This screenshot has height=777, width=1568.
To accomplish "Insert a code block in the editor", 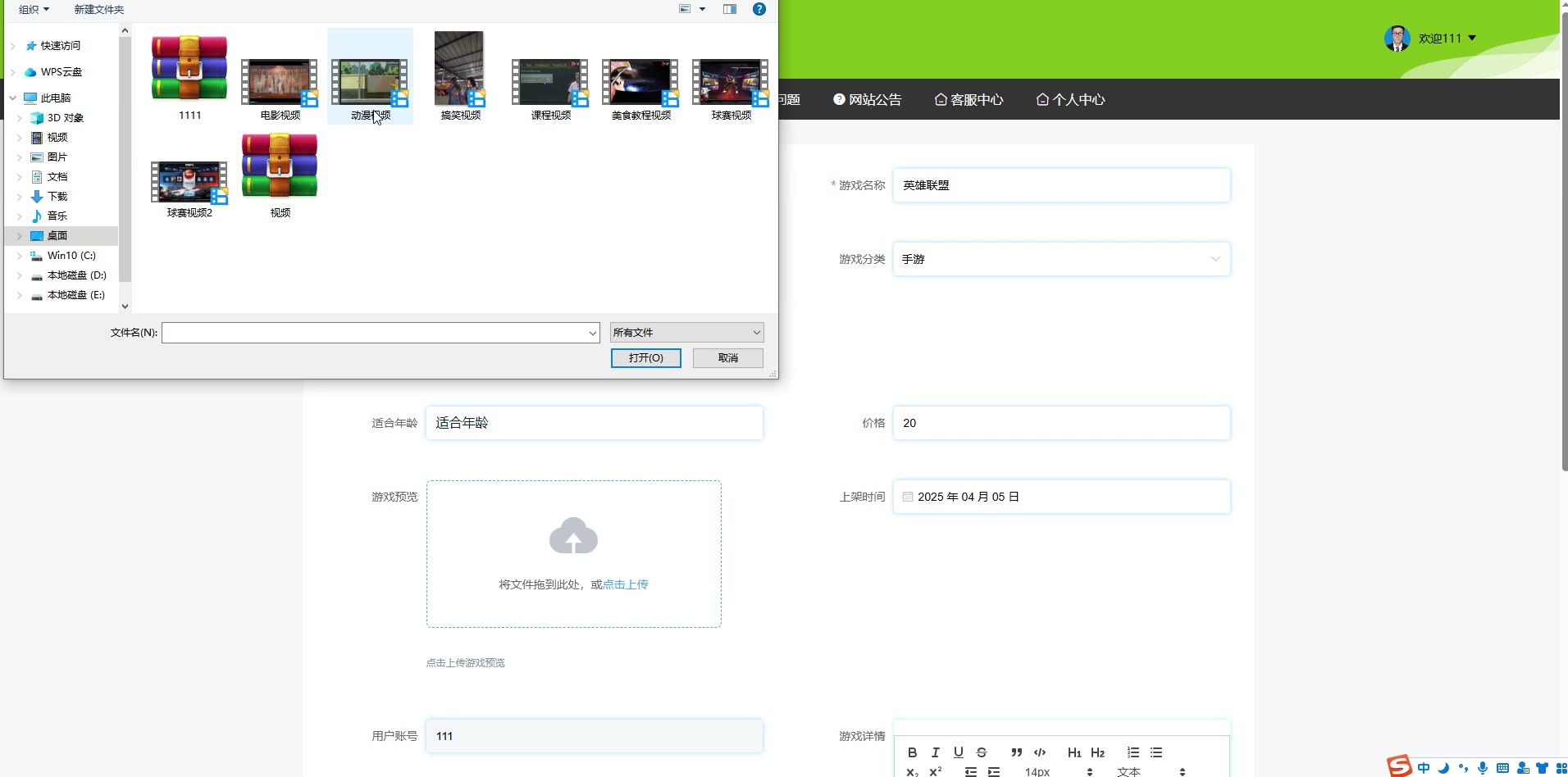I will (1040, 752).
